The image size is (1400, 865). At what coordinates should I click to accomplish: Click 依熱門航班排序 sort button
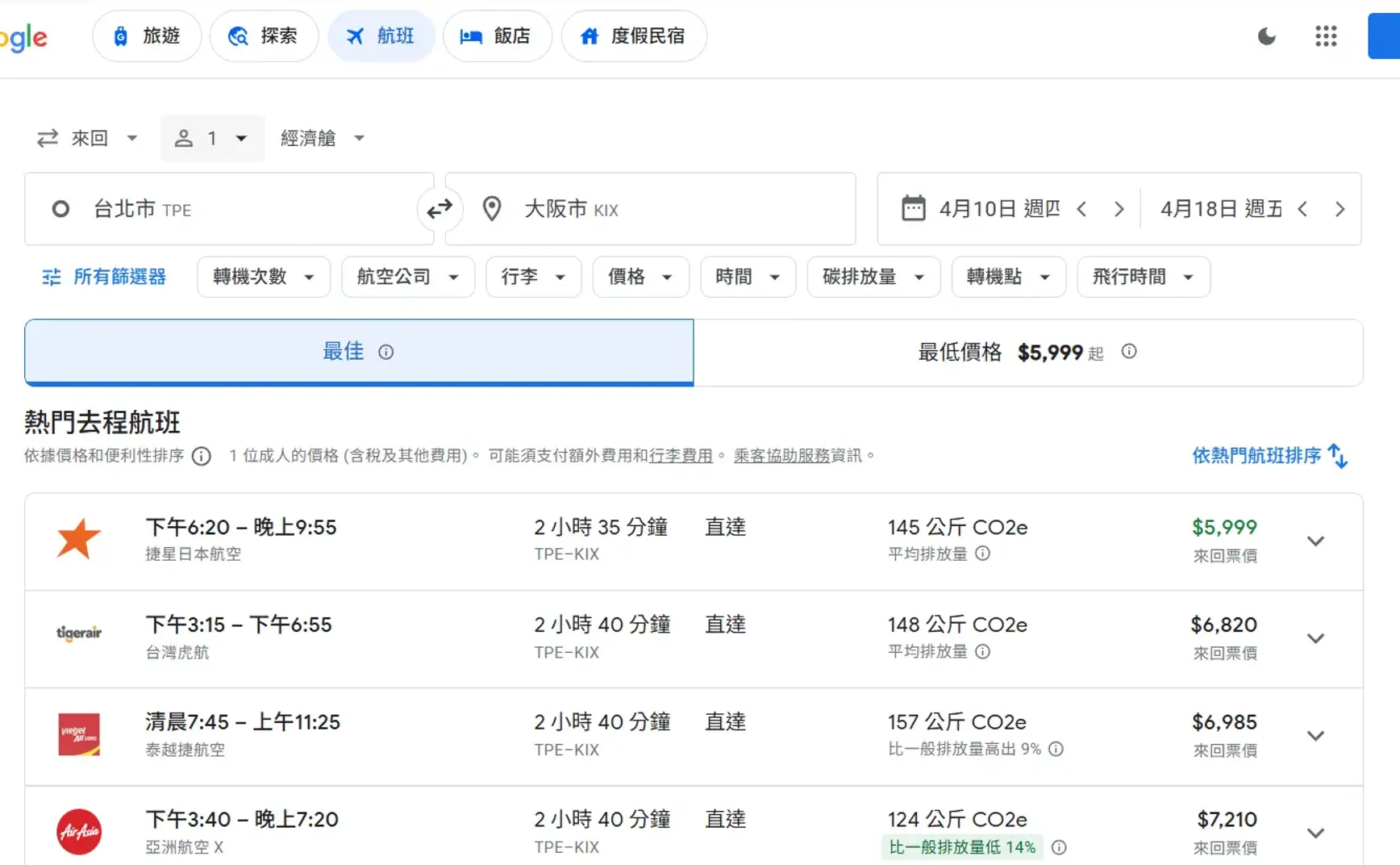(1270, 456)
